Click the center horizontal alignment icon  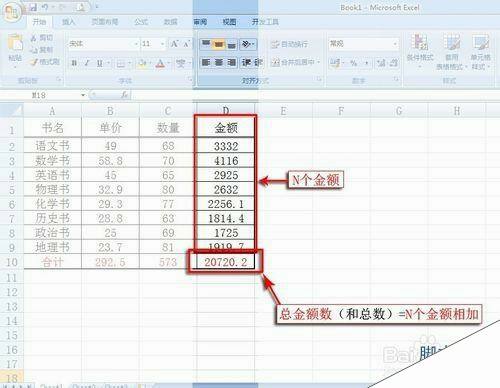219,62
